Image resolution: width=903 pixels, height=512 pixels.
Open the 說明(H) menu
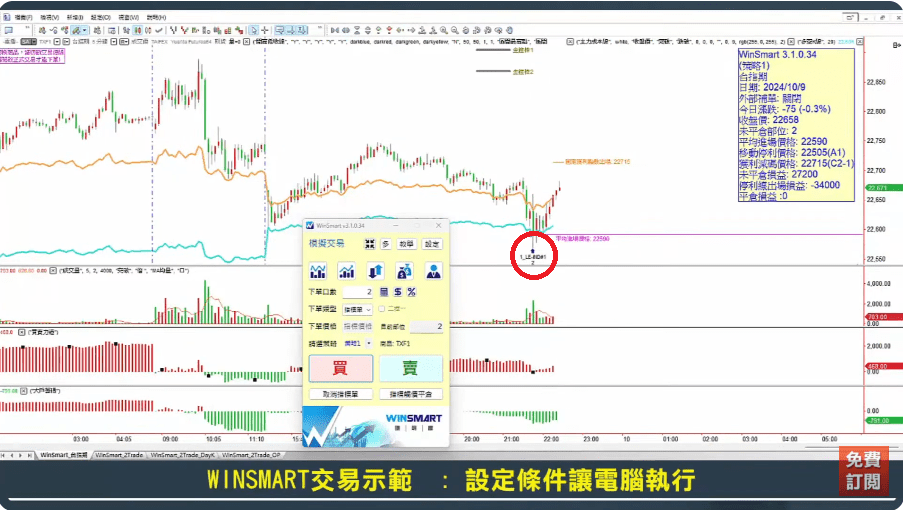coord(156,18)
